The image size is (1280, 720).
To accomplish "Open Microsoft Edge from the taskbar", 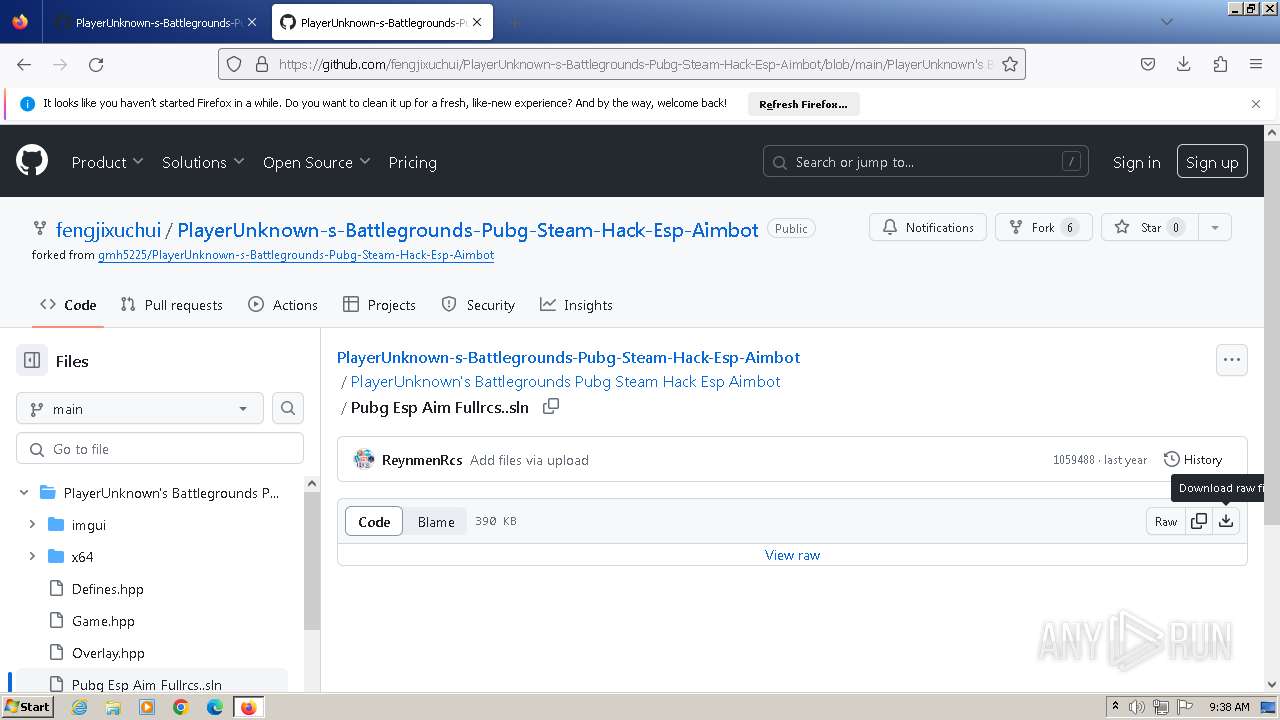I will (x=215, y=707).
